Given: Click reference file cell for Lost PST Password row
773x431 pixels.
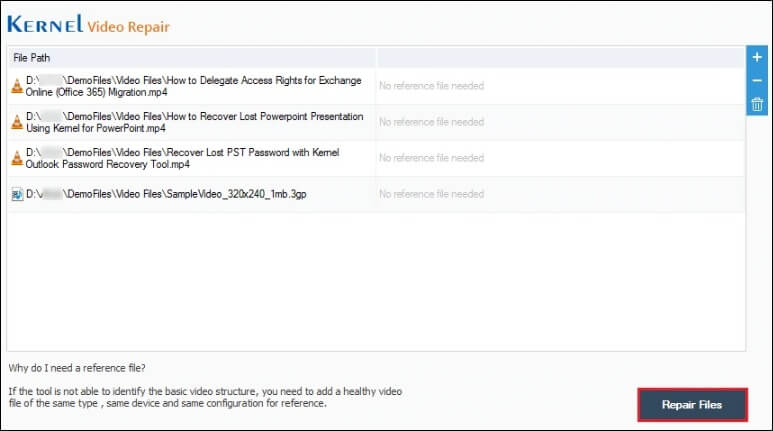Looking at the screenshot, I should coord(561,158).
